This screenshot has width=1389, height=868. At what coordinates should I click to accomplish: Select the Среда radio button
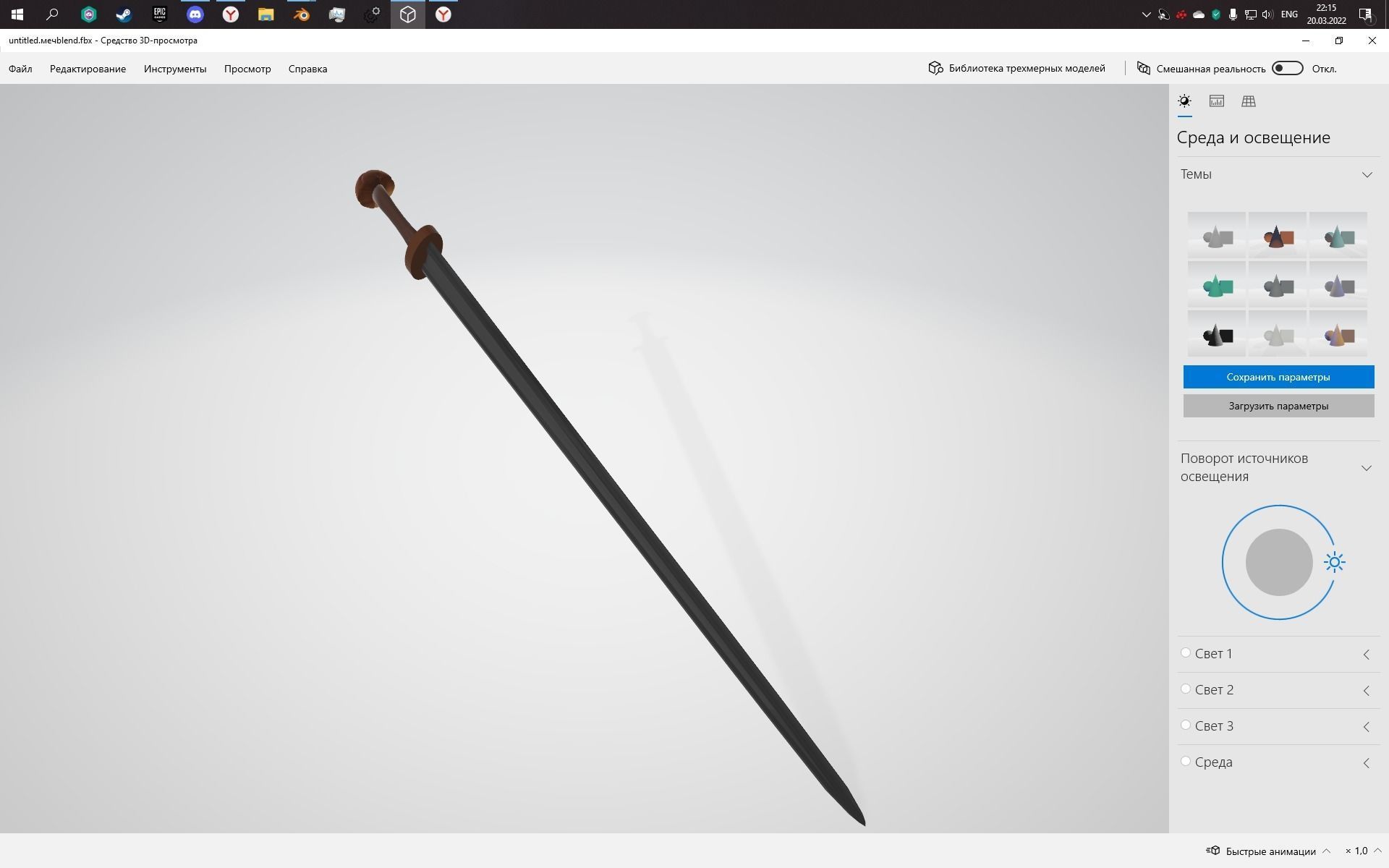1185,761
